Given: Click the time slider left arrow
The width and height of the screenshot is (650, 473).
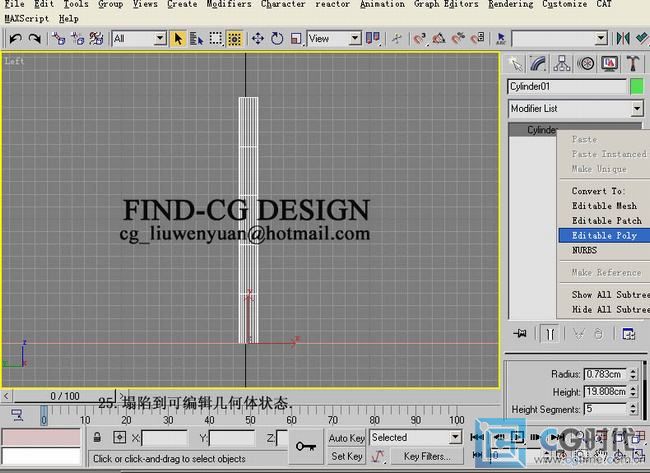Looking at the screenshot, I should (x=6, y=396).
